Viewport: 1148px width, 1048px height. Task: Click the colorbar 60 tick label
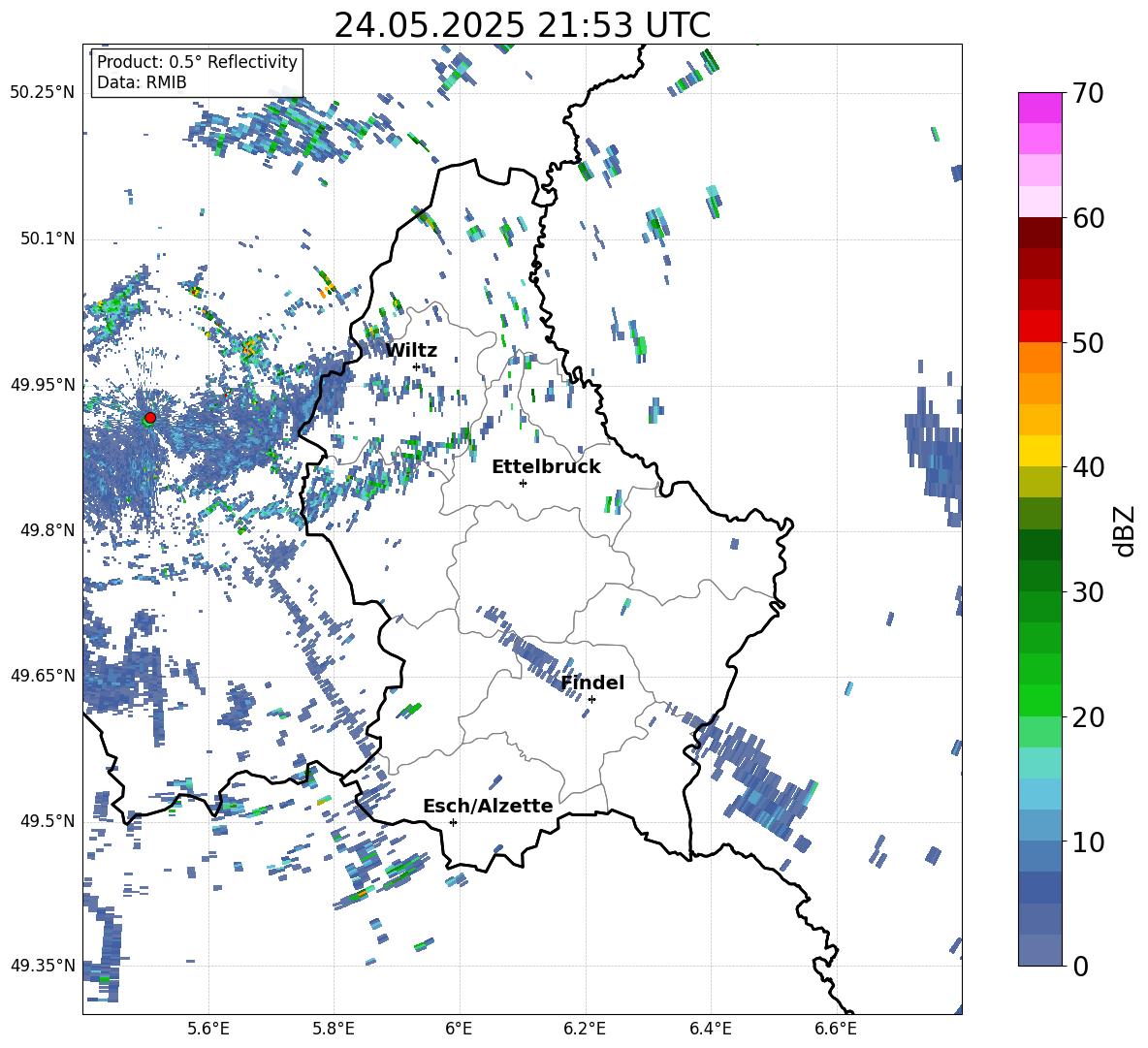pyautogui.click(x=1089, y=218)
